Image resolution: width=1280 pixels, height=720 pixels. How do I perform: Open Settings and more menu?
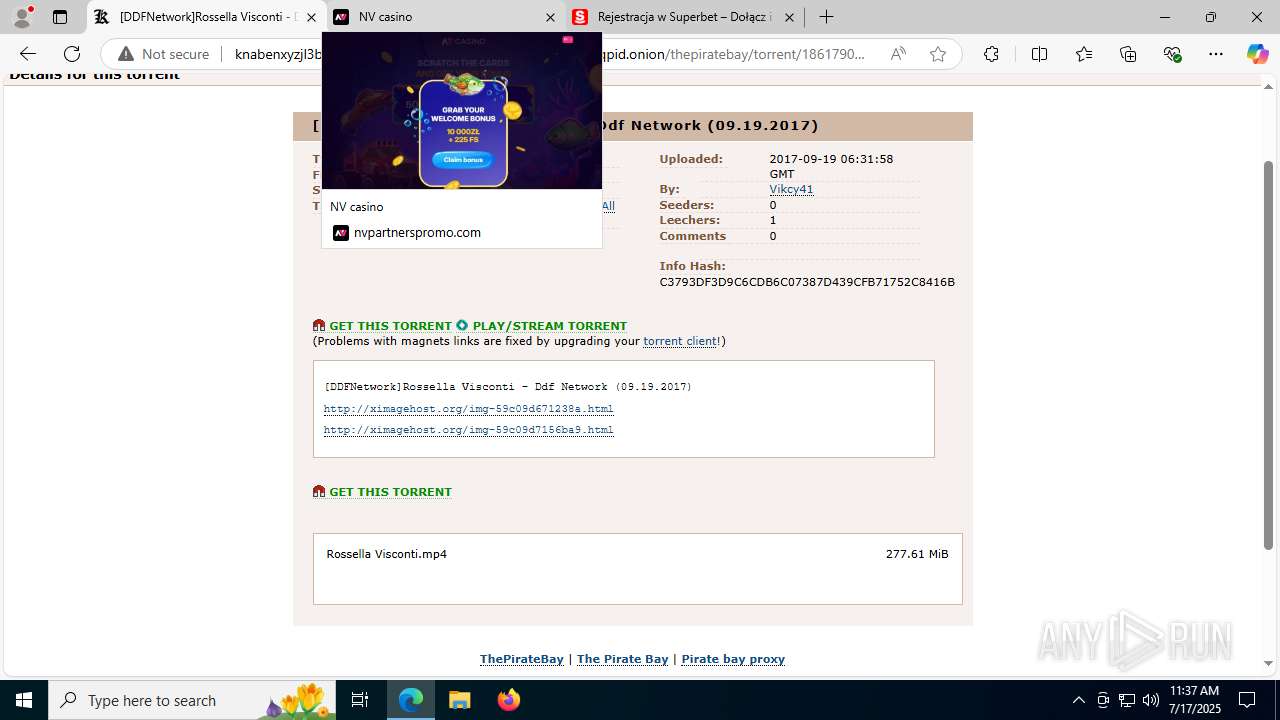[1216, 54]
